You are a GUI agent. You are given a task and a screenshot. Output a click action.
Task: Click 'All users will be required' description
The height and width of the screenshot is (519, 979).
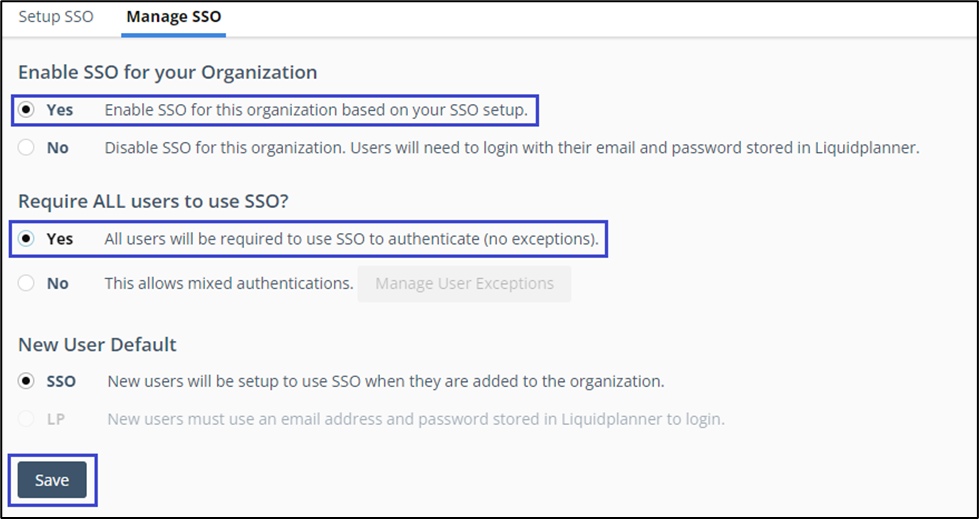tap(351, 240)
